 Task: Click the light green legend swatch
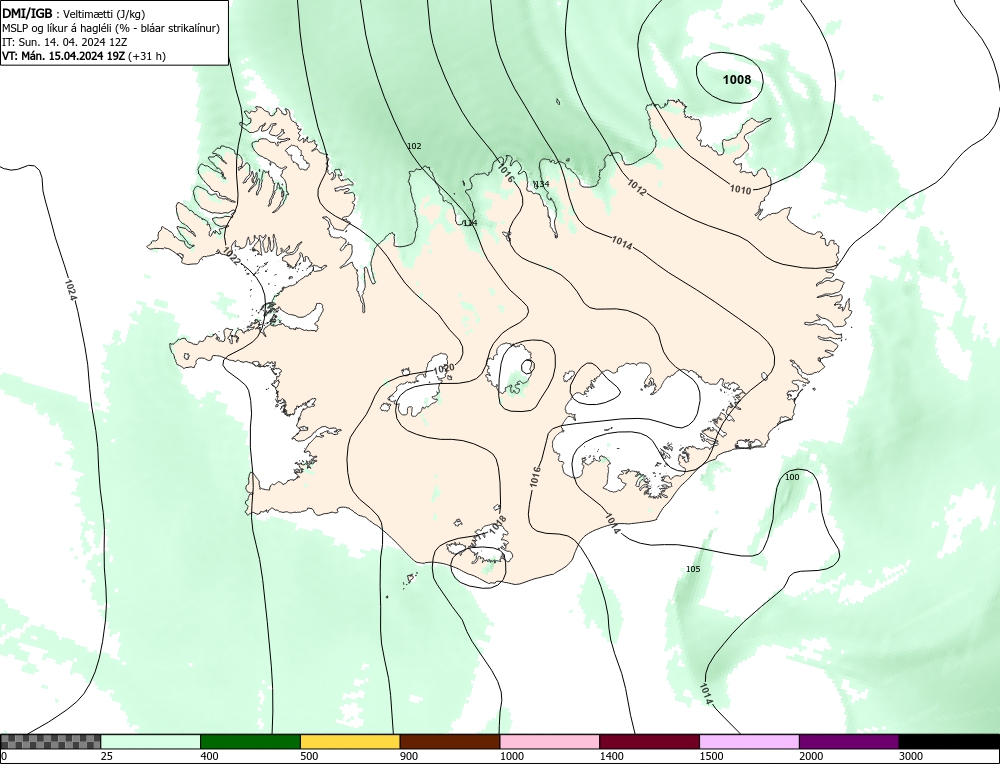click(x=151, y=741)
